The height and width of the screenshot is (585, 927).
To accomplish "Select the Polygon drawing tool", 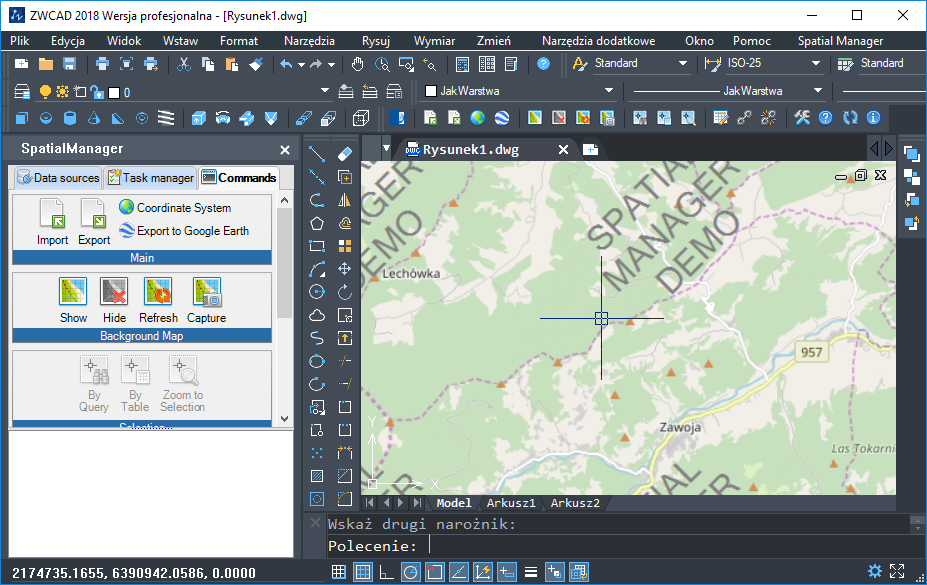I will coord(317,223).
